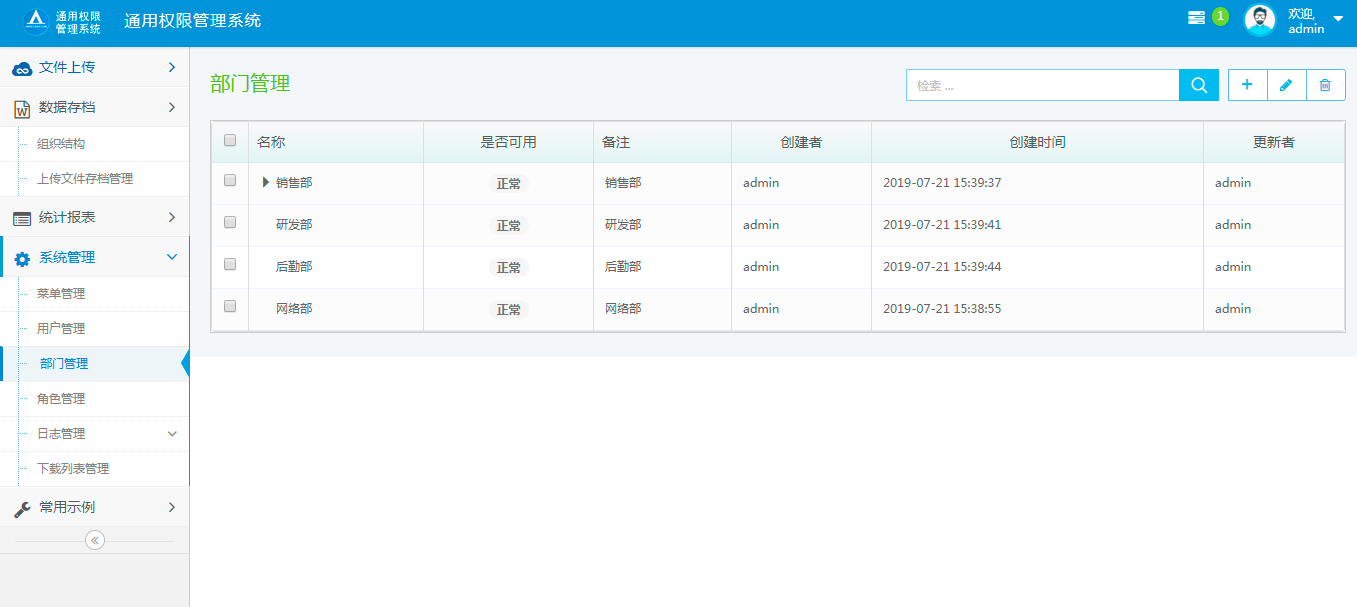
Task: Click the green notification badge
Action: 1220,16
